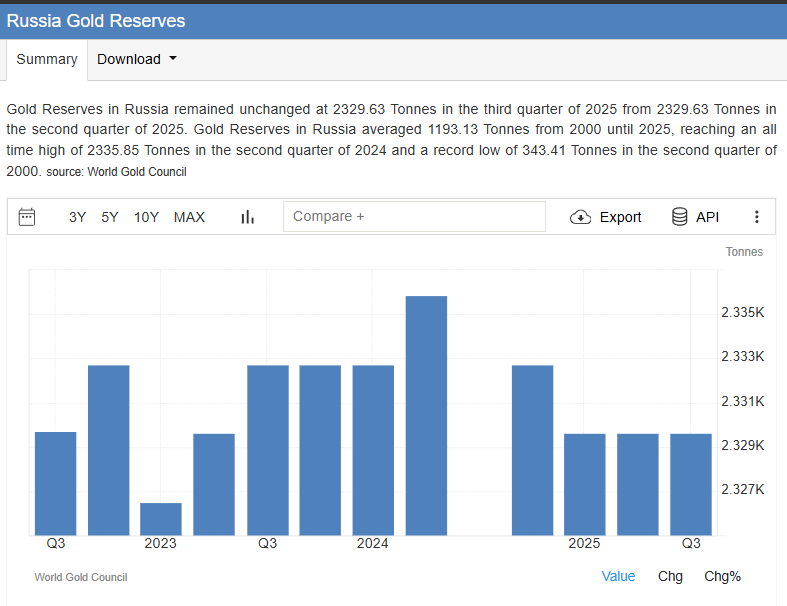
Task: Select the MAX time range
Action: 189,217
